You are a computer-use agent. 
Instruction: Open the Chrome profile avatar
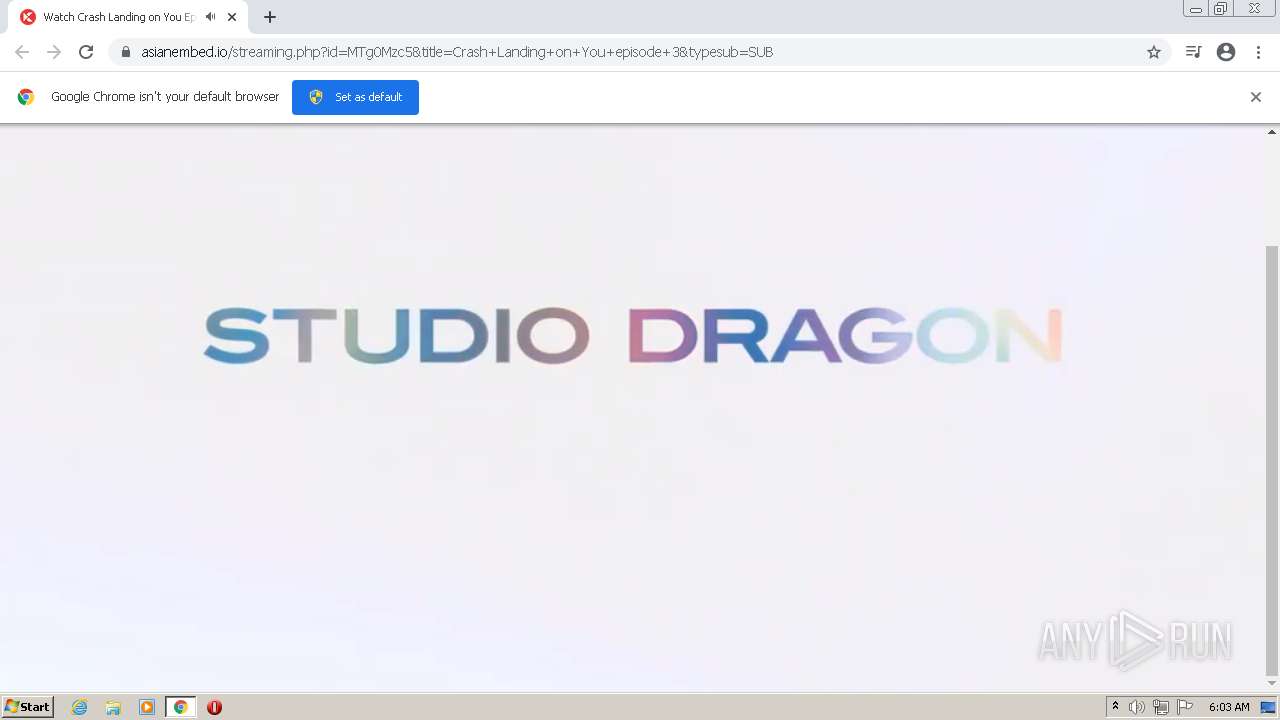click(1226, 52)
